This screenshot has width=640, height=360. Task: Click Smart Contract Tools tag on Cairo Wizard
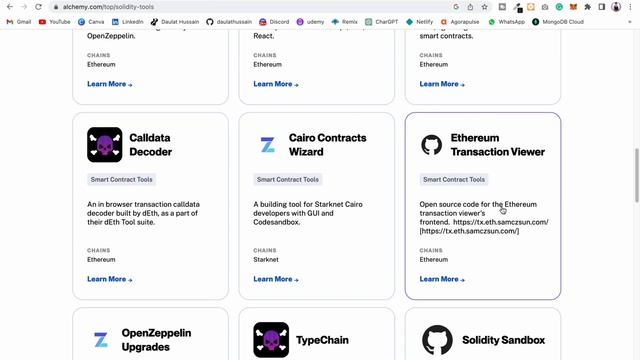pyautogui.click(x=288, y=180)
